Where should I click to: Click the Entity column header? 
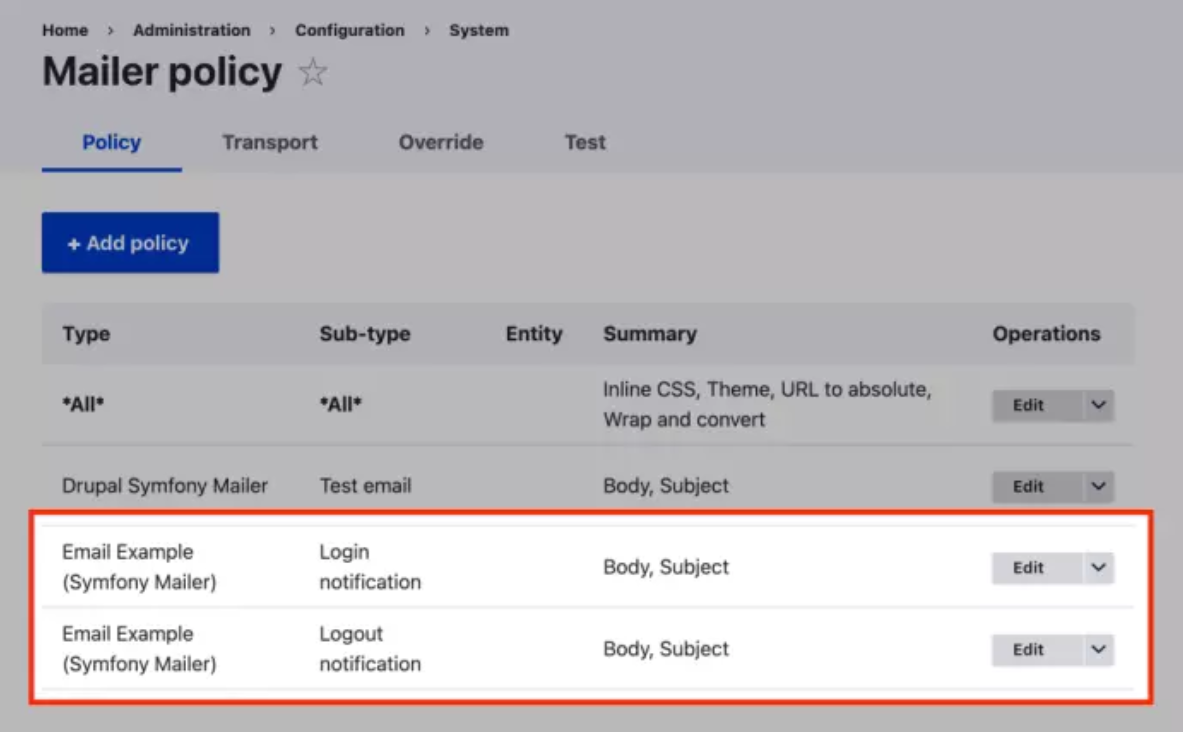click(534, 334)
